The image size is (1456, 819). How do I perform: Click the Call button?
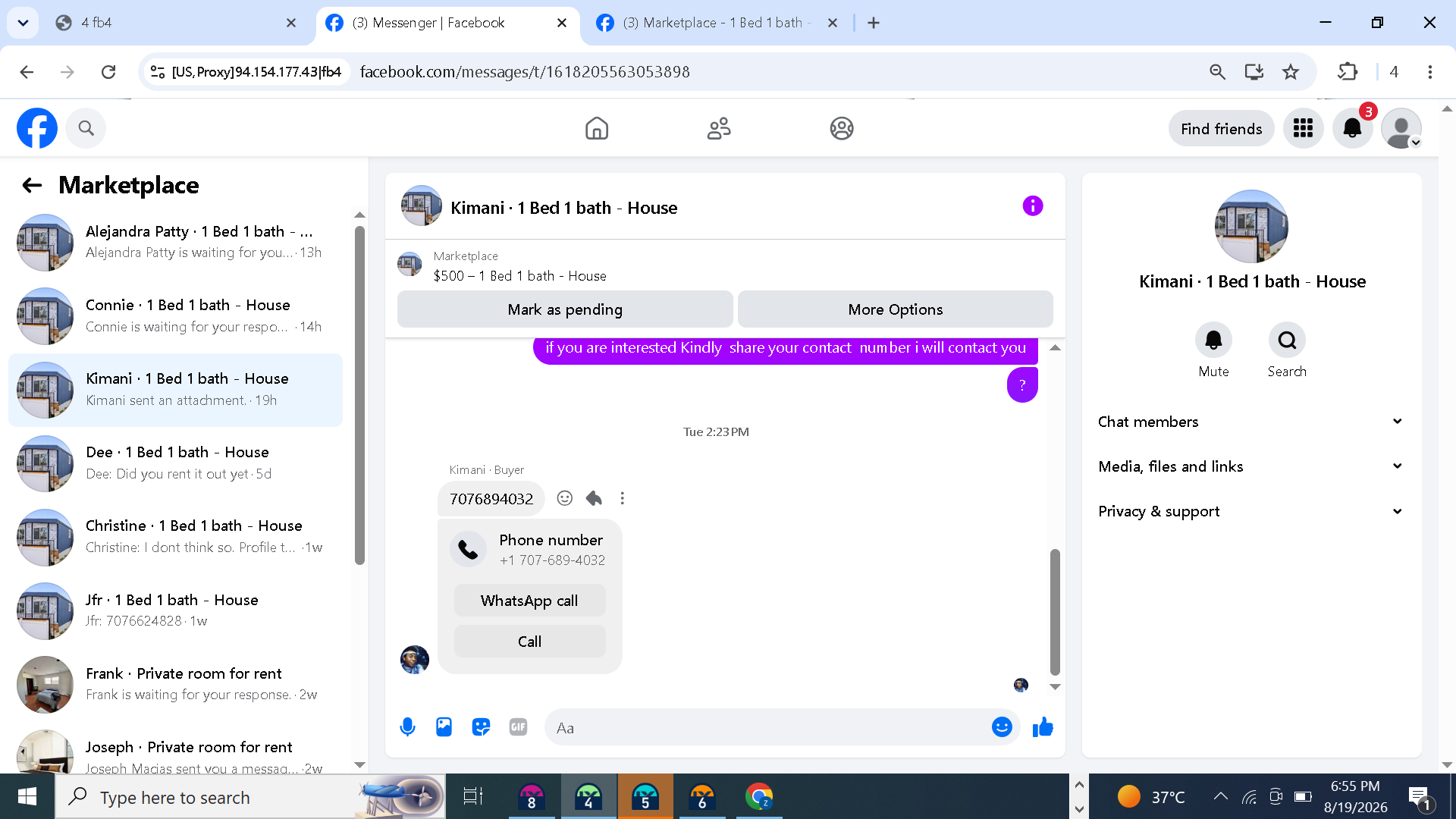coord(529,642)
